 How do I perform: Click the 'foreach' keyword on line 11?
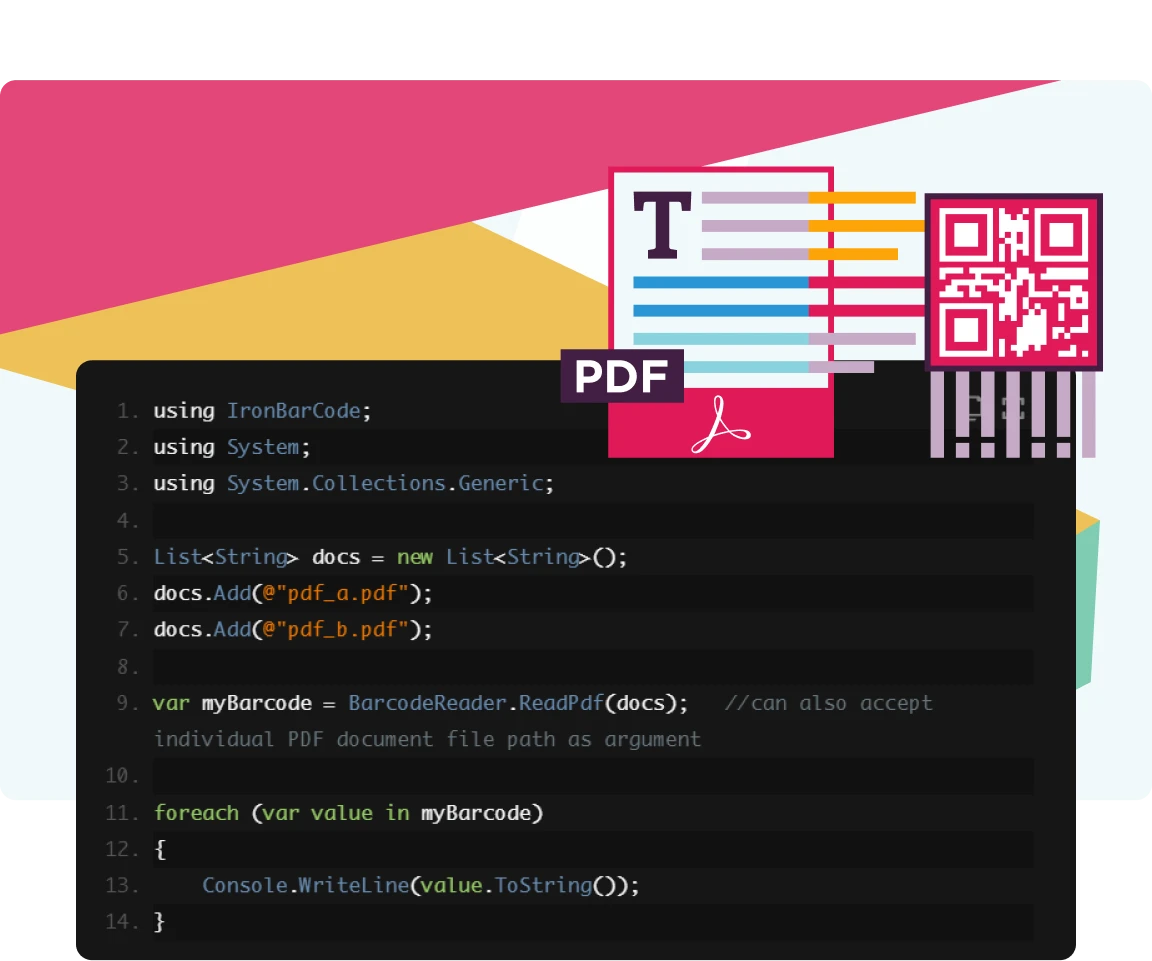(x=196, y=813)
